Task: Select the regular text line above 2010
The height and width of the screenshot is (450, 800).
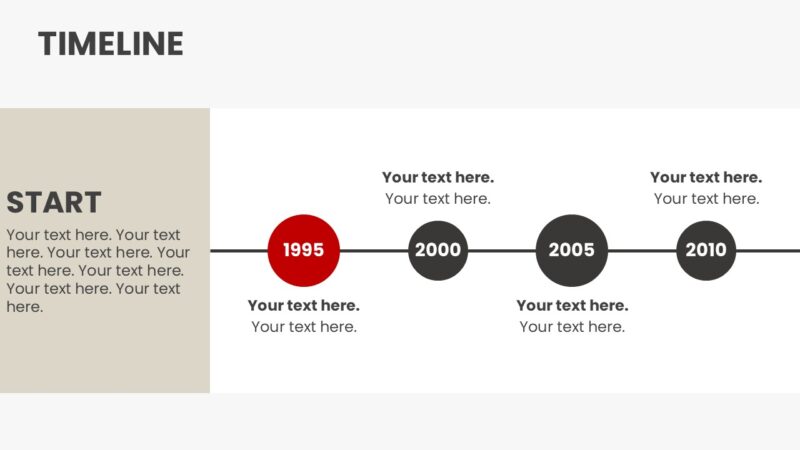Action: click(x=706, y=199)
